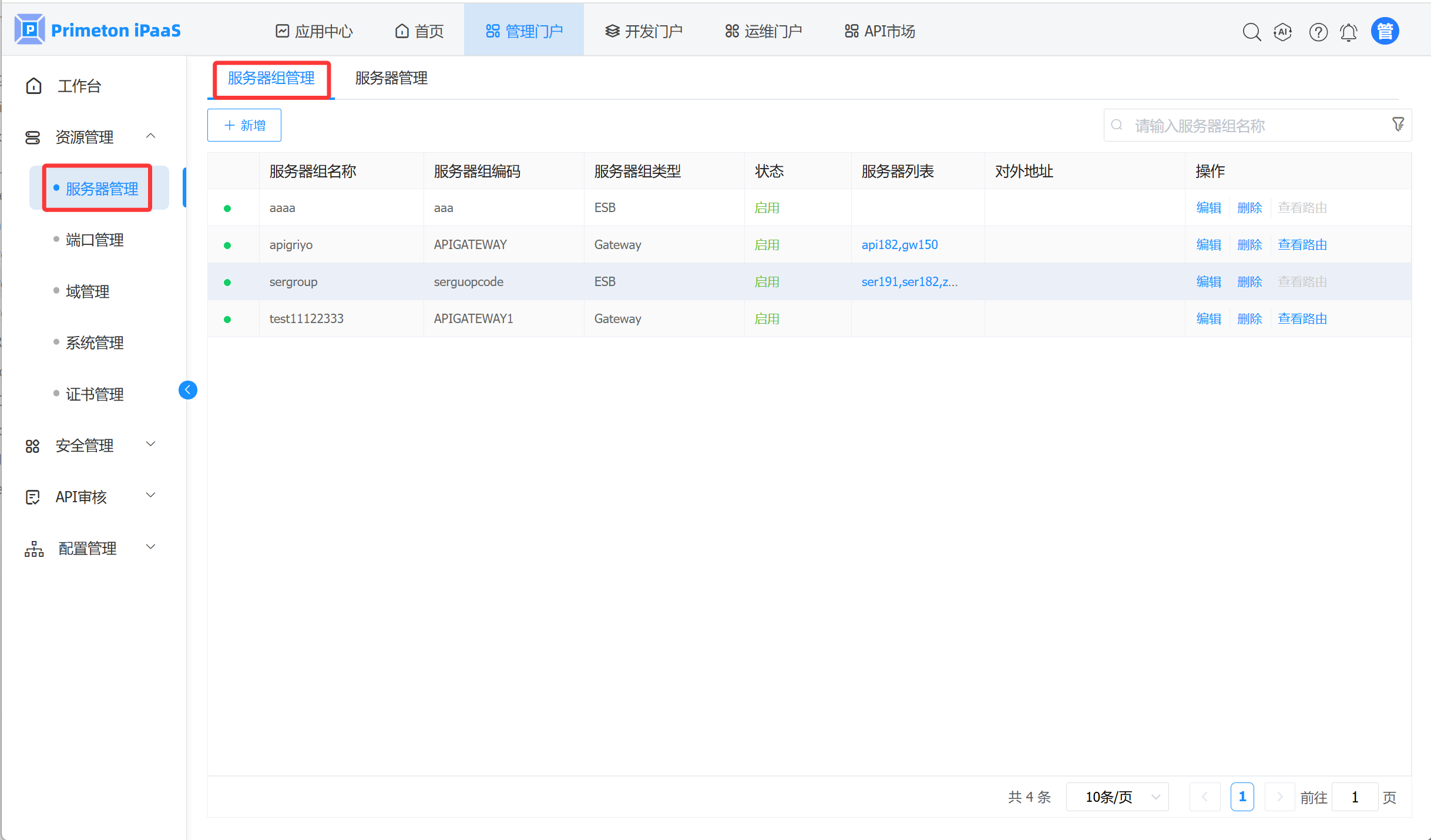The width and height of the screenshot is (1431, 840).
Task: Open the 10条/页 page size dropdown
Action: pos(1117,797)
